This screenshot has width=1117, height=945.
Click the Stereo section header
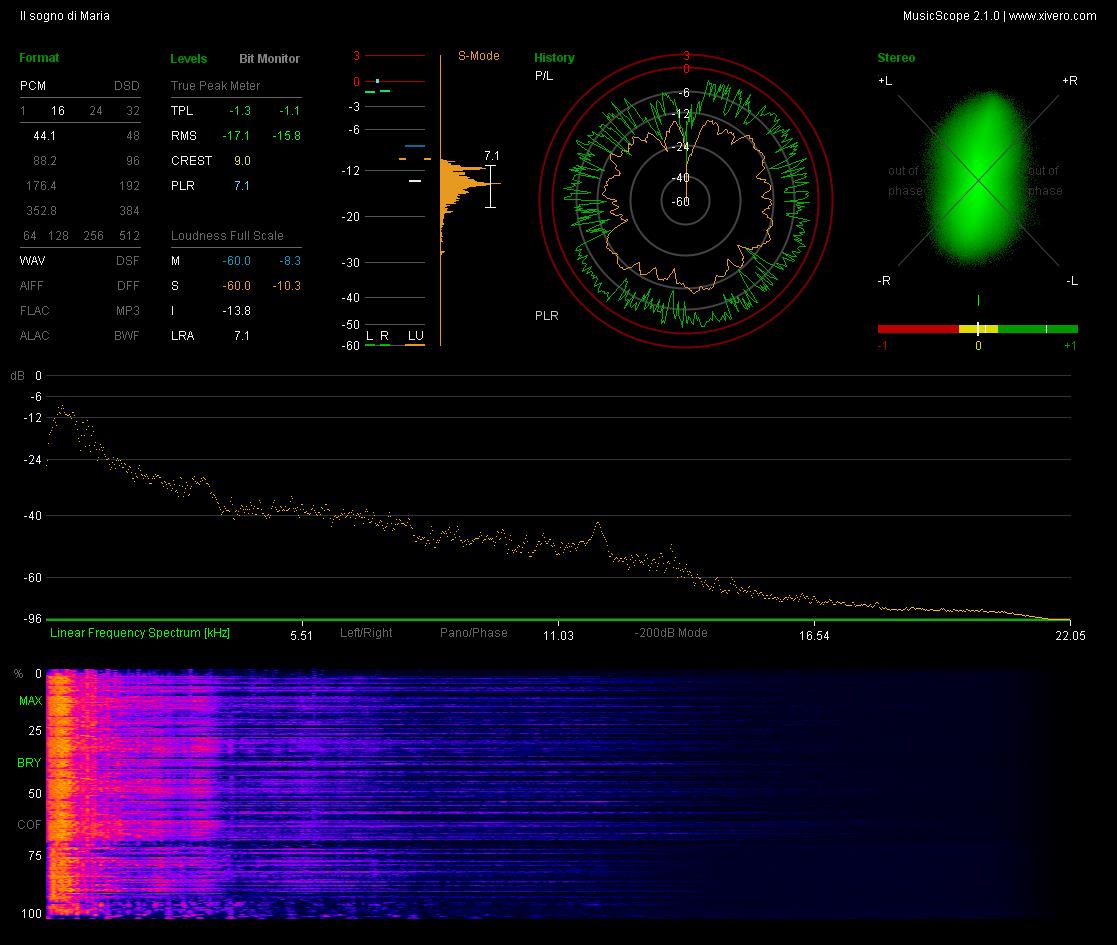(x=896, y=58)
